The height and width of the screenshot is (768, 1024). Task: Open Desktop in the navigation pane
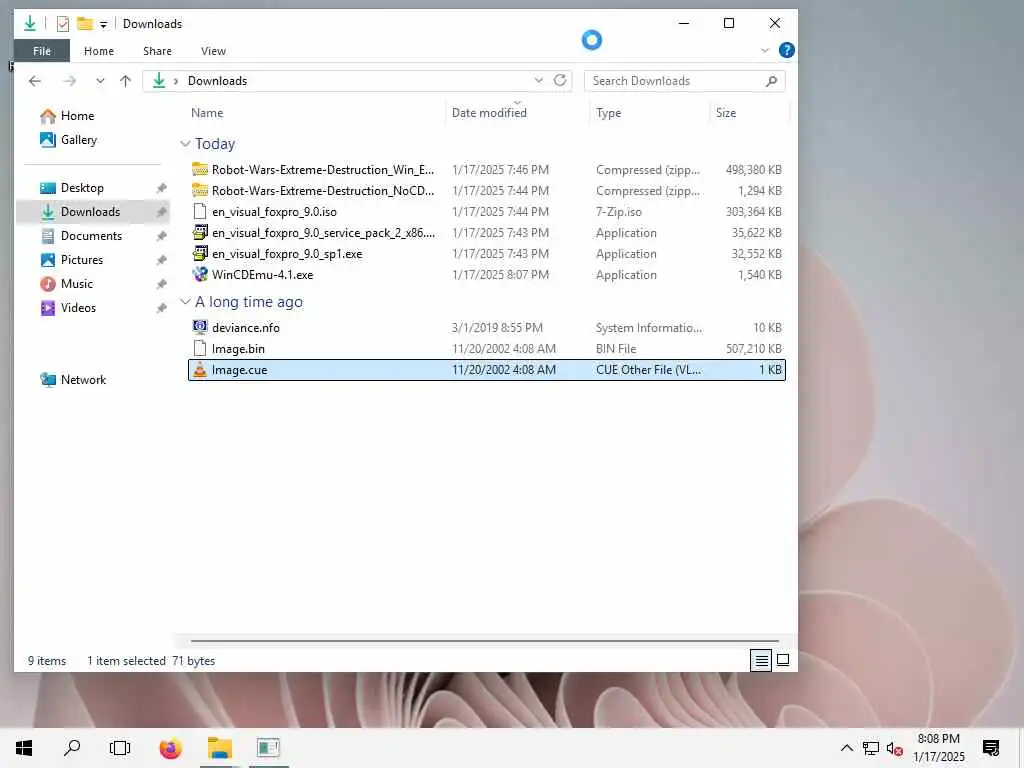(x=82, y=188)
